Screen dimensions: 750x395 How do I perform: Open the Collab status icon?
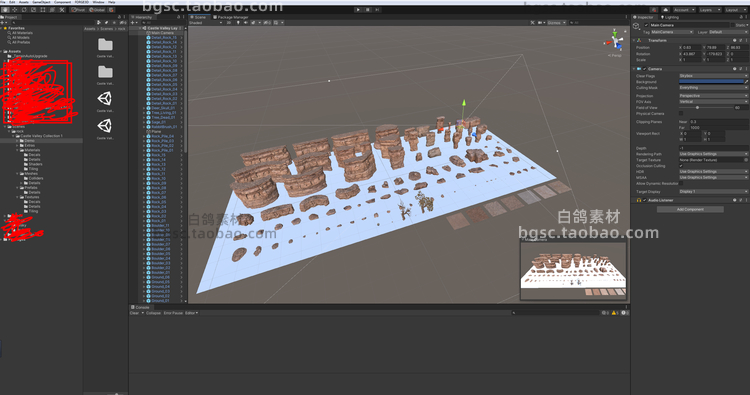(654, 10)
